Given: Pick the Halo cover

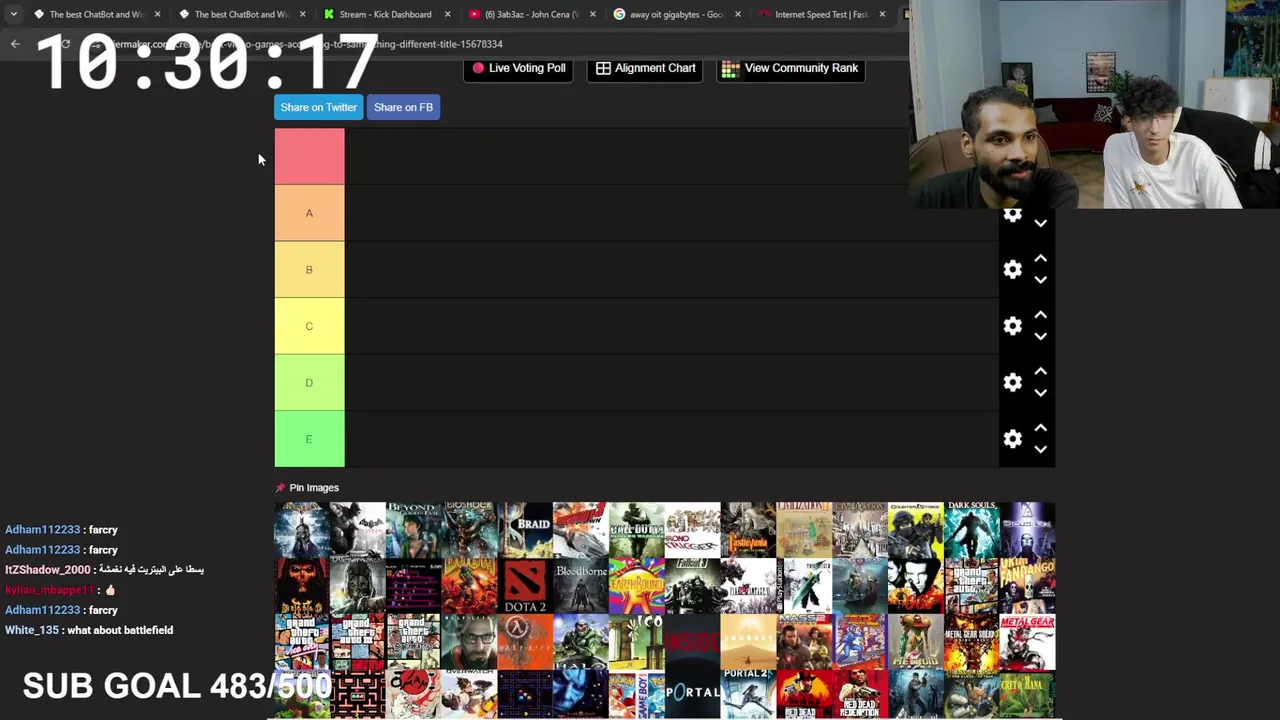Looking at the screenshot, I should [x=581, y=642].
